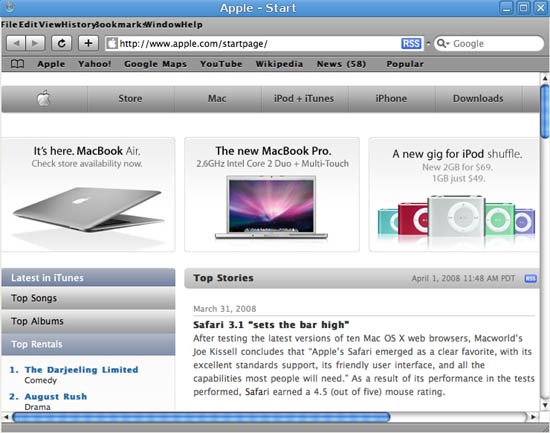Click the page icon beside the URL

click(112, 44)
